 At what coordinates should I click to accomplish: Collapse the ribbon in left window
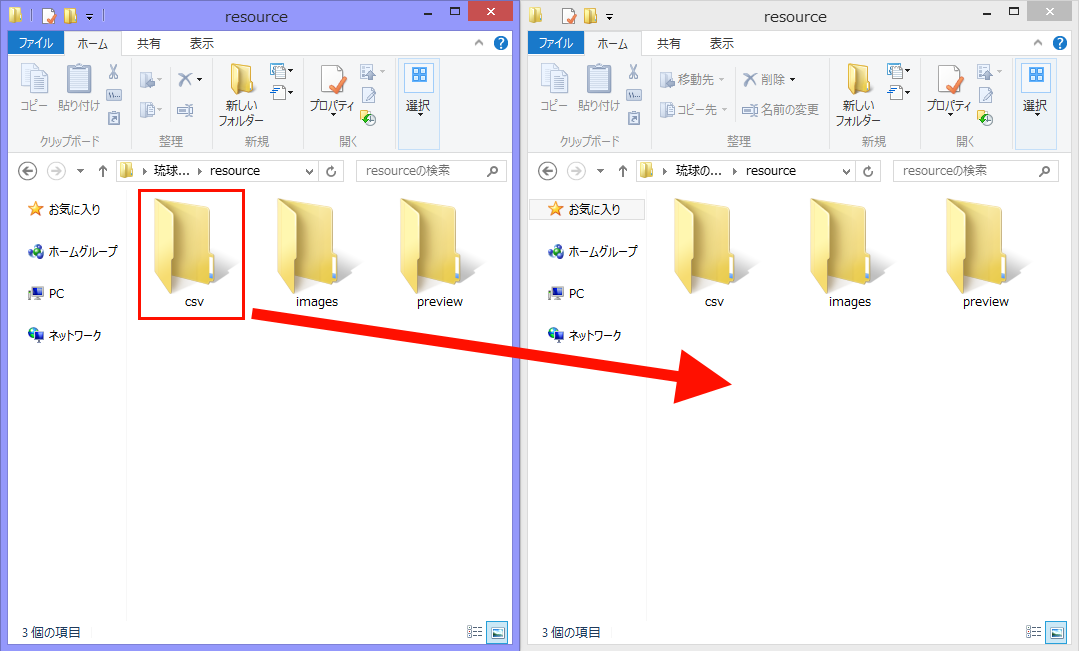[x=479, y=43]
